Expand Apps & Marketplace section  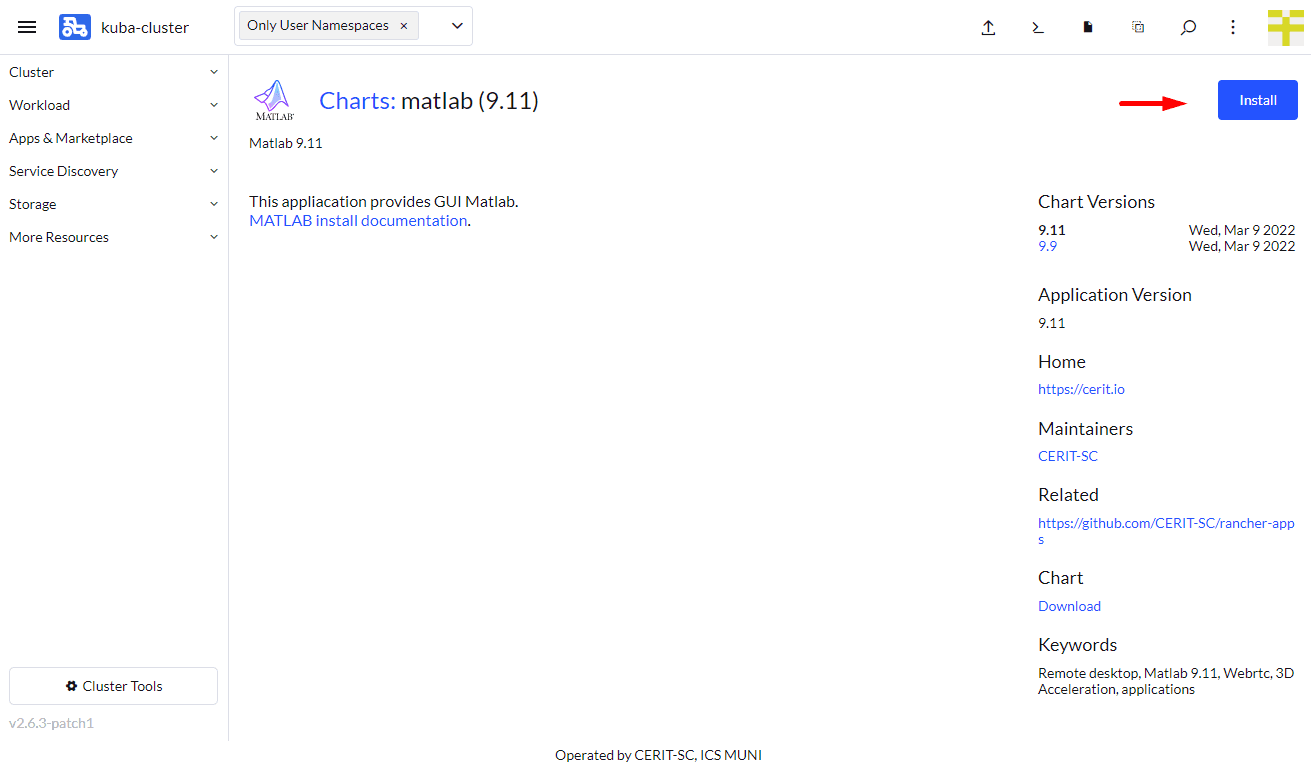coord(114,138)
